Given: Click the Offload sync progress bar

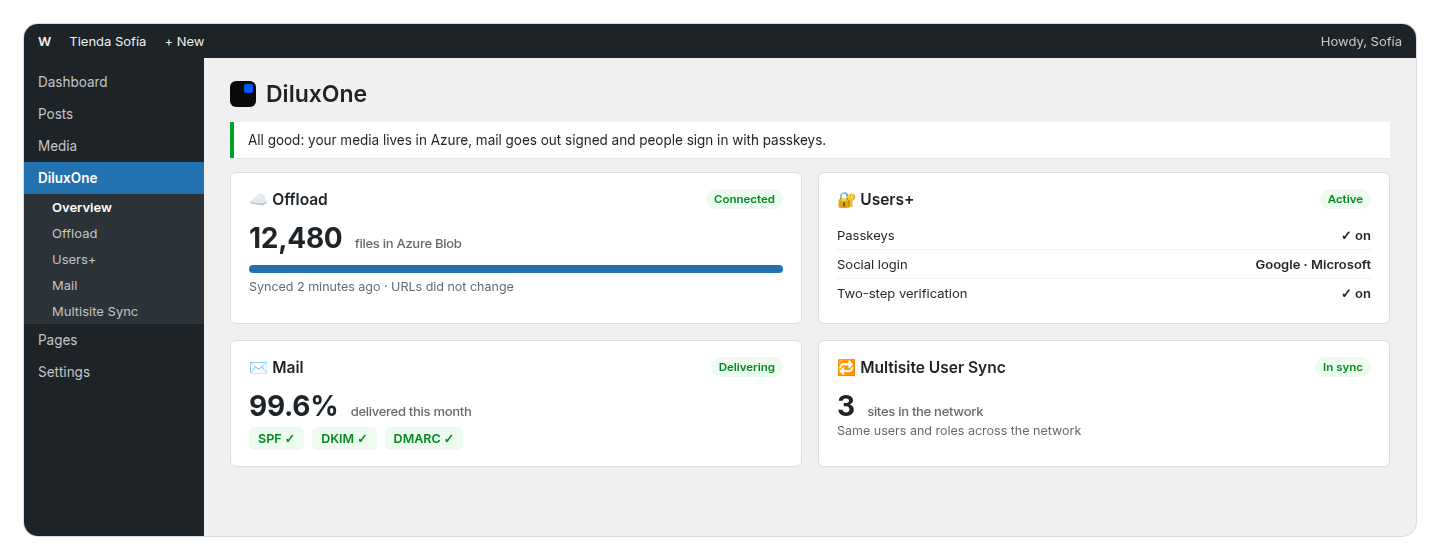Looking at the screenshot, I should (516, 268).
